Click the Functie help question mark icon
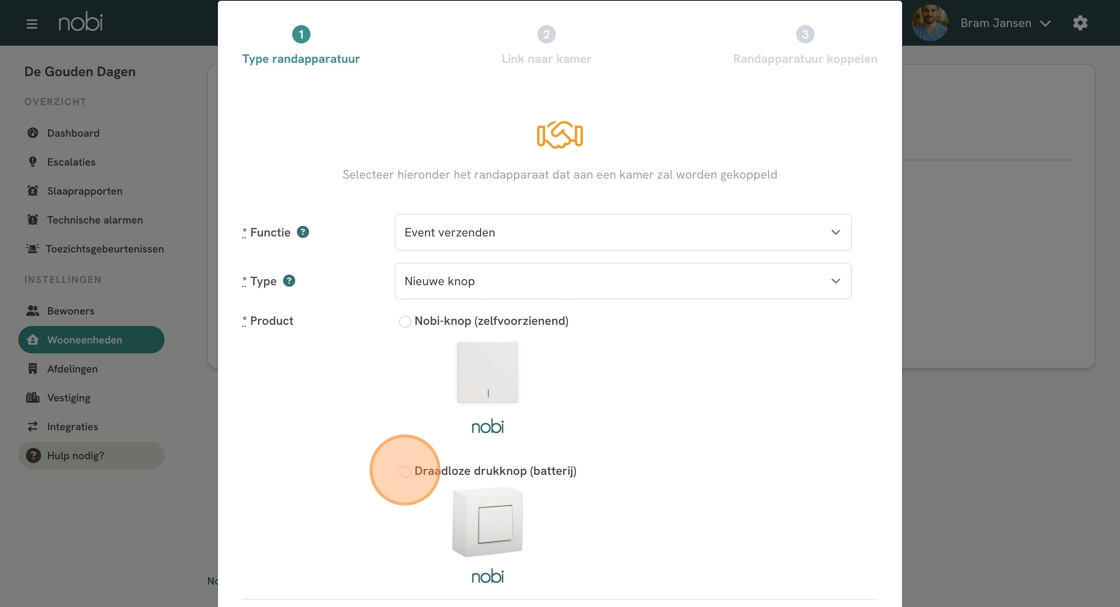The image size is (1120, 607). coord(303,232)
